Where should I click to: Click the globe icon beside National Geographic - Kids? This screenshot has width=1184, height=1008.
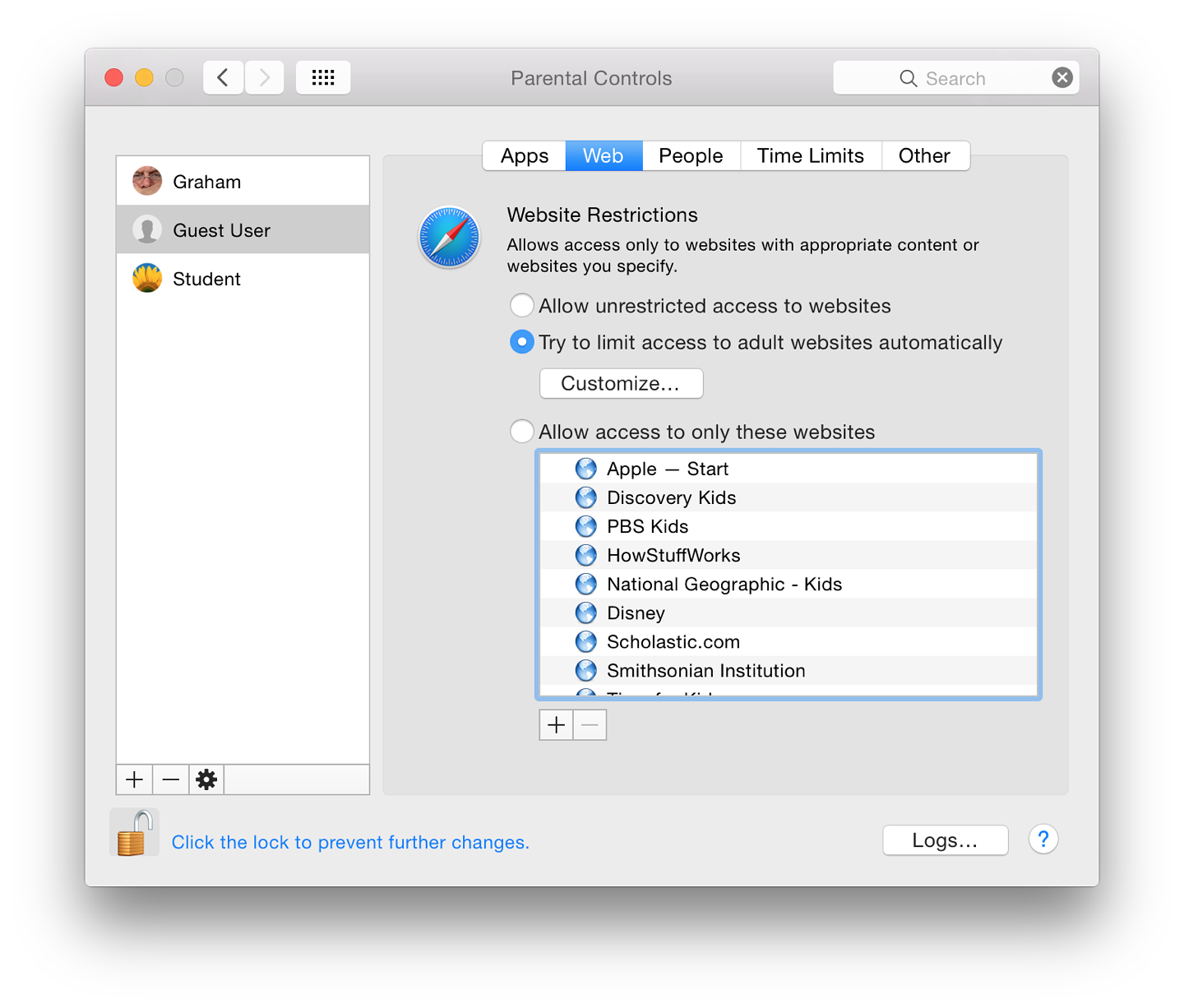coord(586,584)
